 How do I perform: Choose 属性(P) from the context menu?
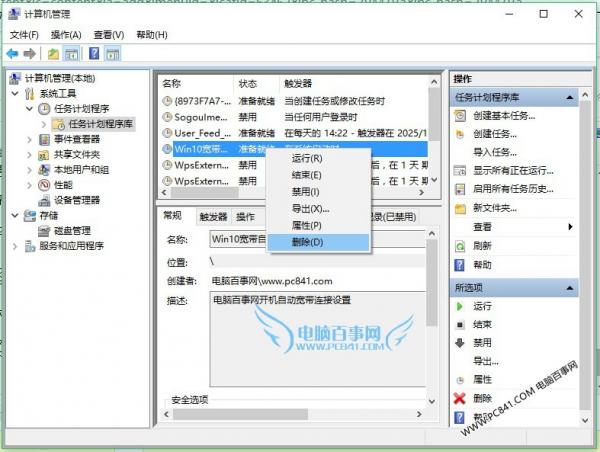(318, 225)
